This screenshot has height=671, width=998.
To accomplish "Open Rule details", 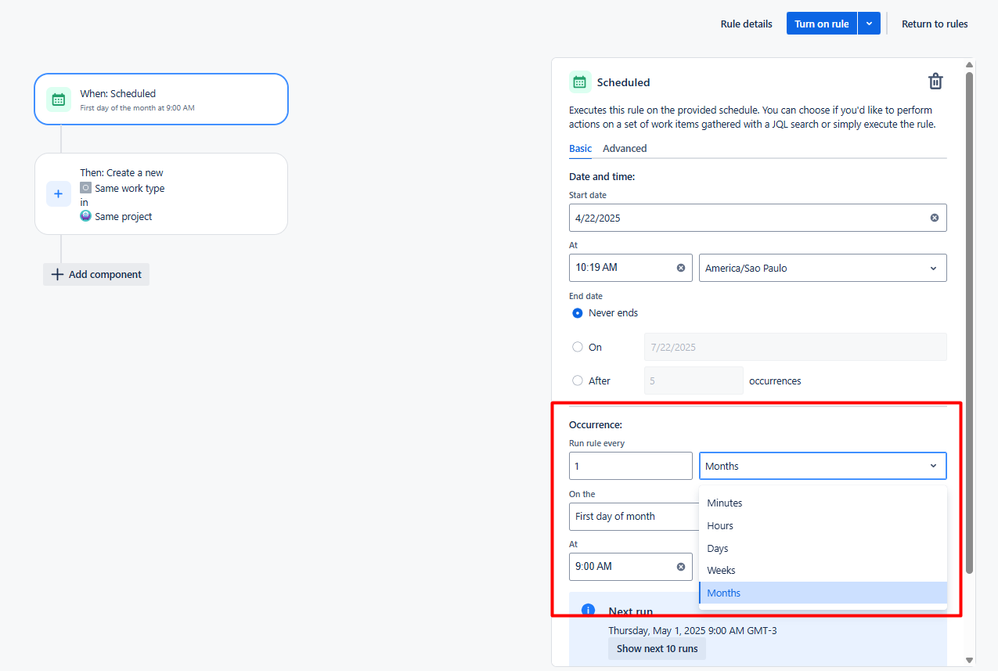I will click(x=746, y=24).
